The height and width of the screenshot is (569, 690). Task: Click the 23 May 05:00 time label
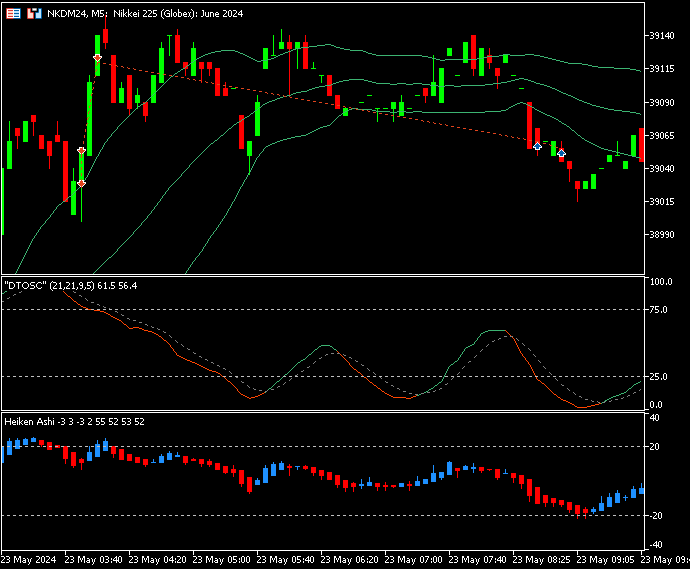pyautogui.click(x=222, y=560)
